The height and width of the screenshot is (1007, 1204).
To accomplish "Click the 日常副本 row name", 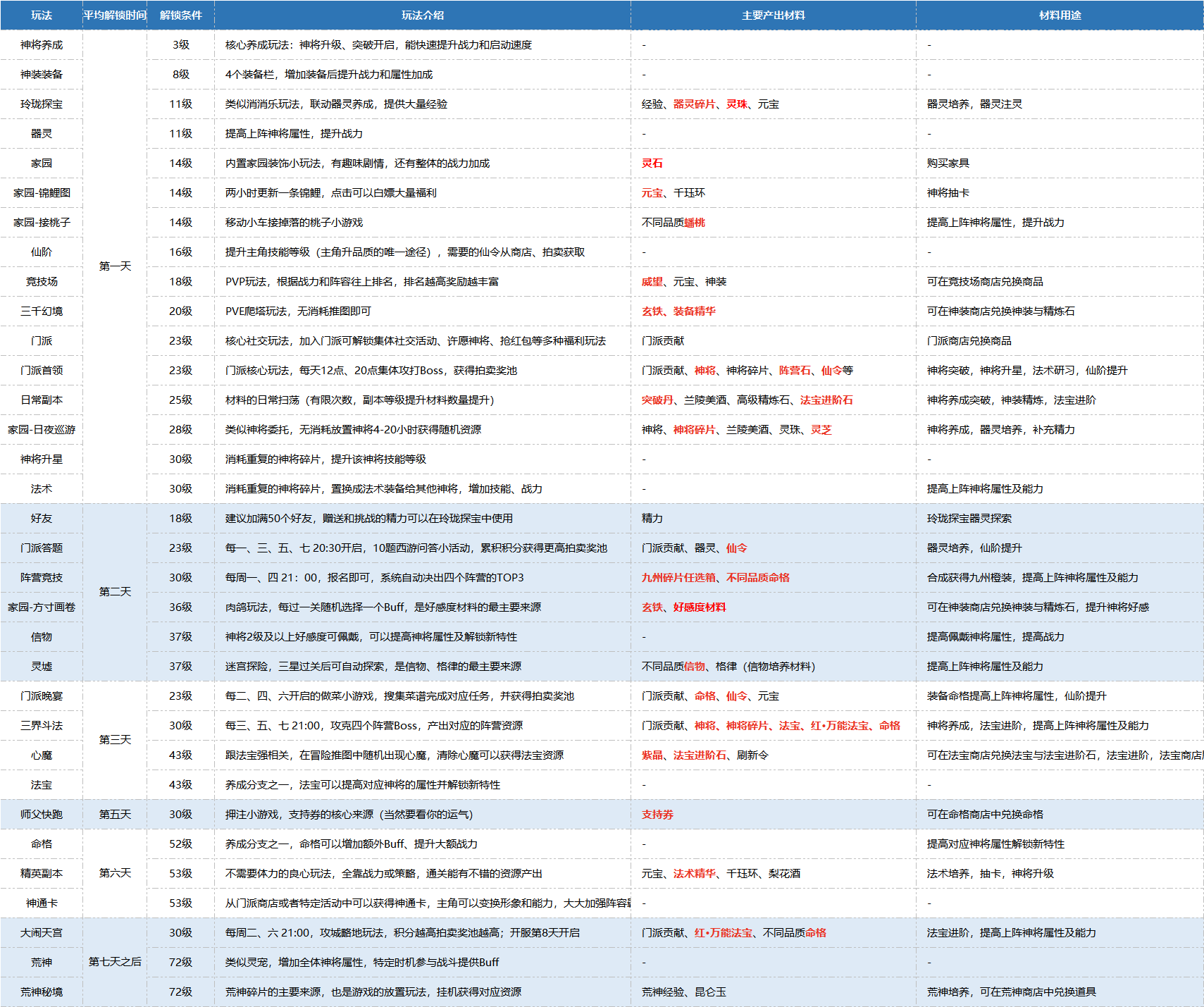I will coord(42,400).
